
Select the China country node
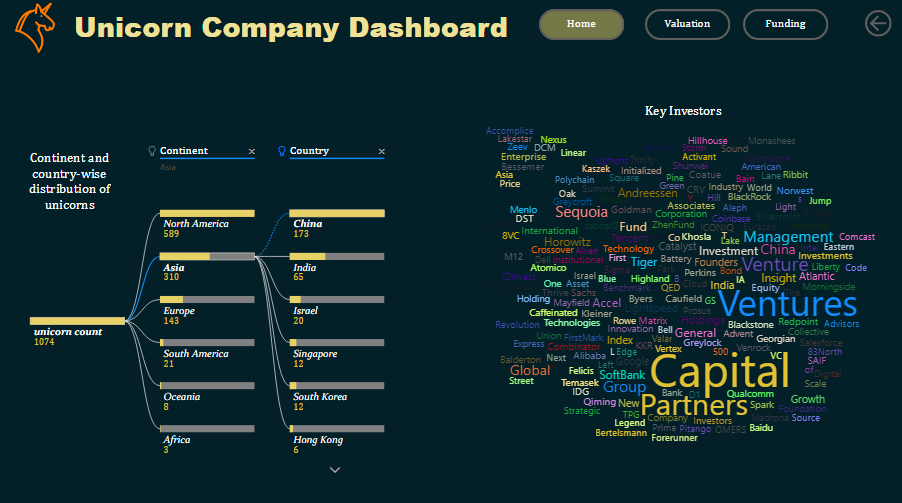click(337, 214)
